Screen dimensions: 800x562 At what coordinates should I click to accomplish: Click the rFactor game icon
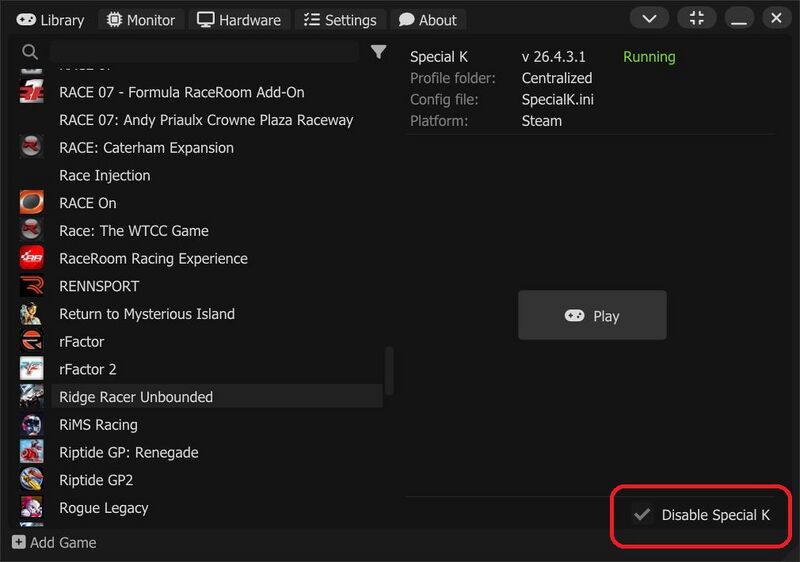tap(32, 341)
